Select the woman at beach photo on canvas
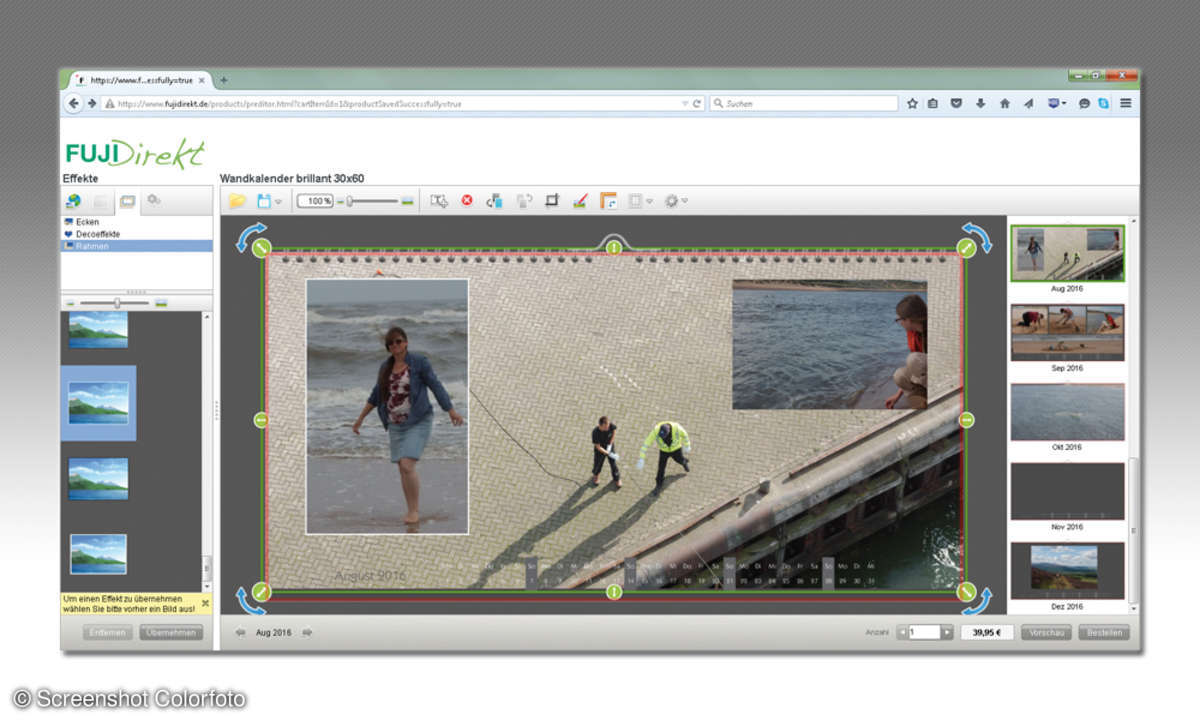The width and height of the screenshot is (1200, 720). click(x=387, y=406)
